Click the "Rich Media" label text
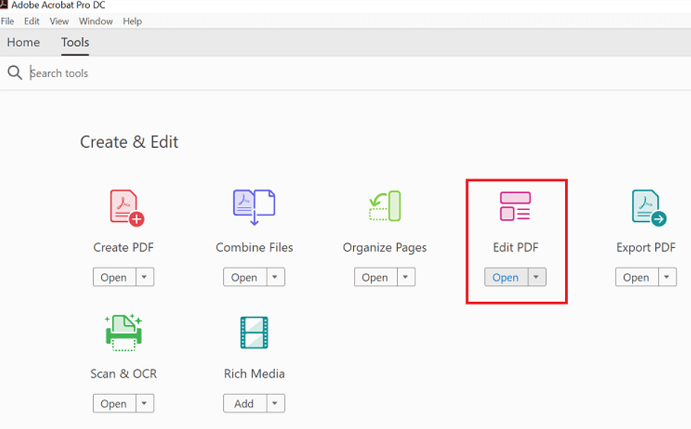This screenshot has height=429, width=691. [x=254, y=374]
